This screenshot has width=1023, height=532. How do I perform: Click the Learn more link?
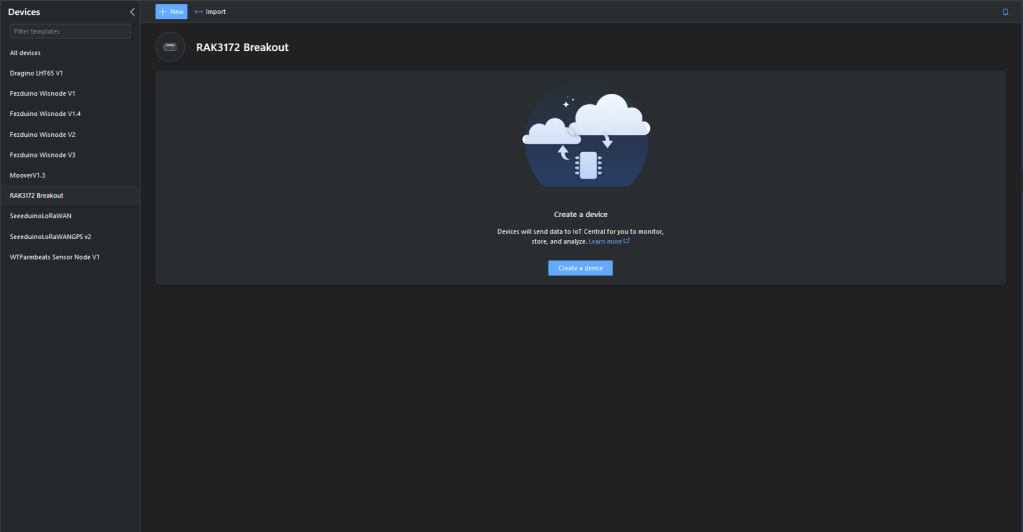click(x=608, y=241)
